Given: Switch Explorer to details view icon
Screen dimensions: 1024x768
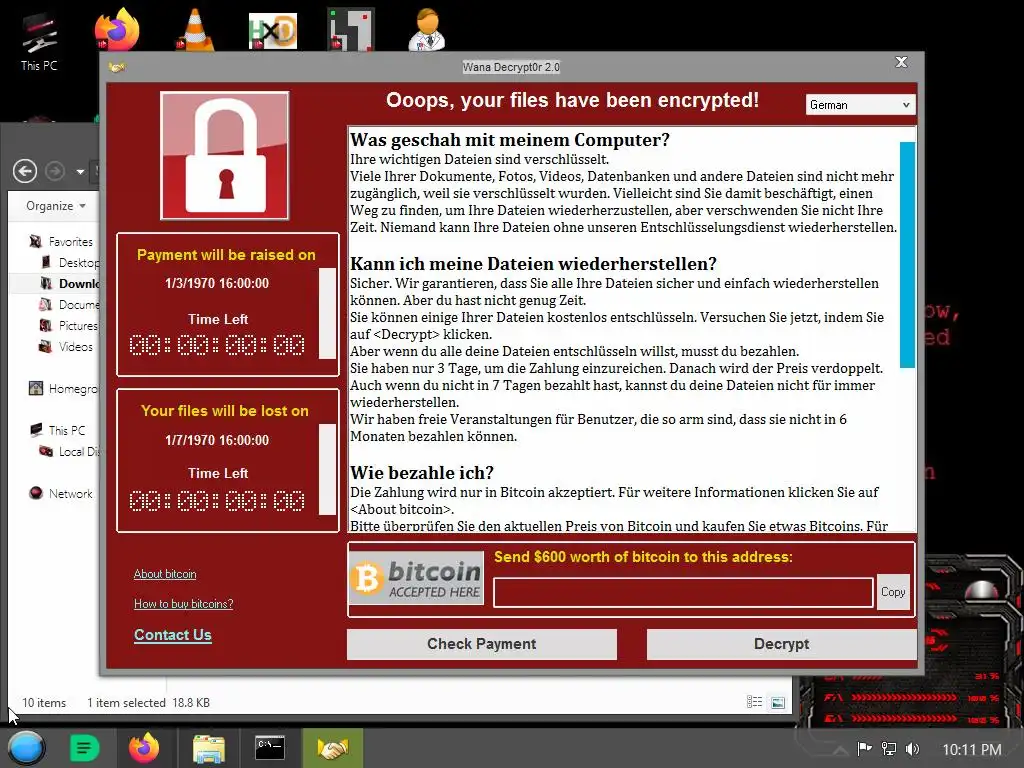Looking at the screenshot, I should tap(754, 702).
